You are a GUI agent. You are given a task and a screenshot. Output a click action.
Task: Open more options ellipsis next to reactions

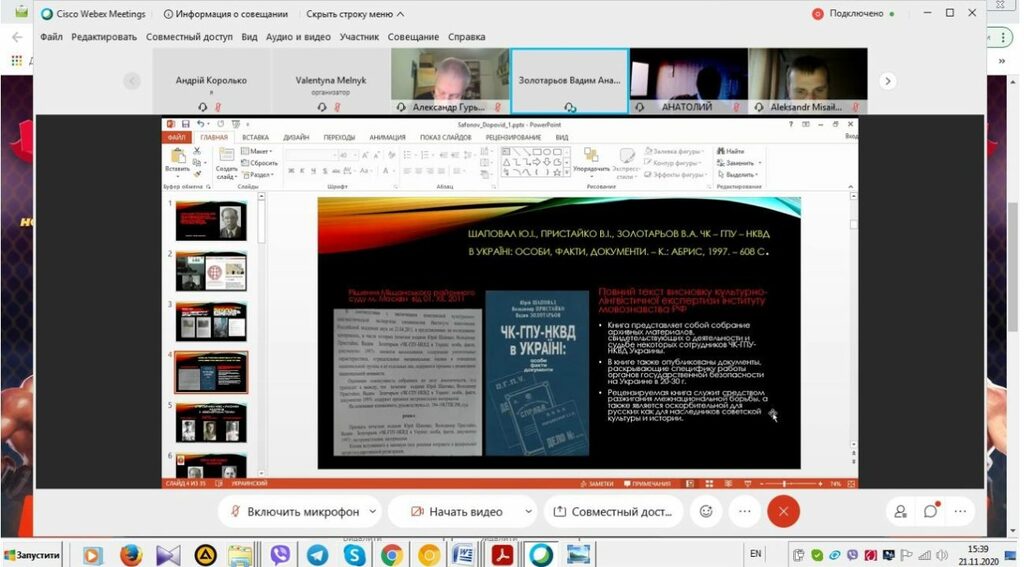744,511
